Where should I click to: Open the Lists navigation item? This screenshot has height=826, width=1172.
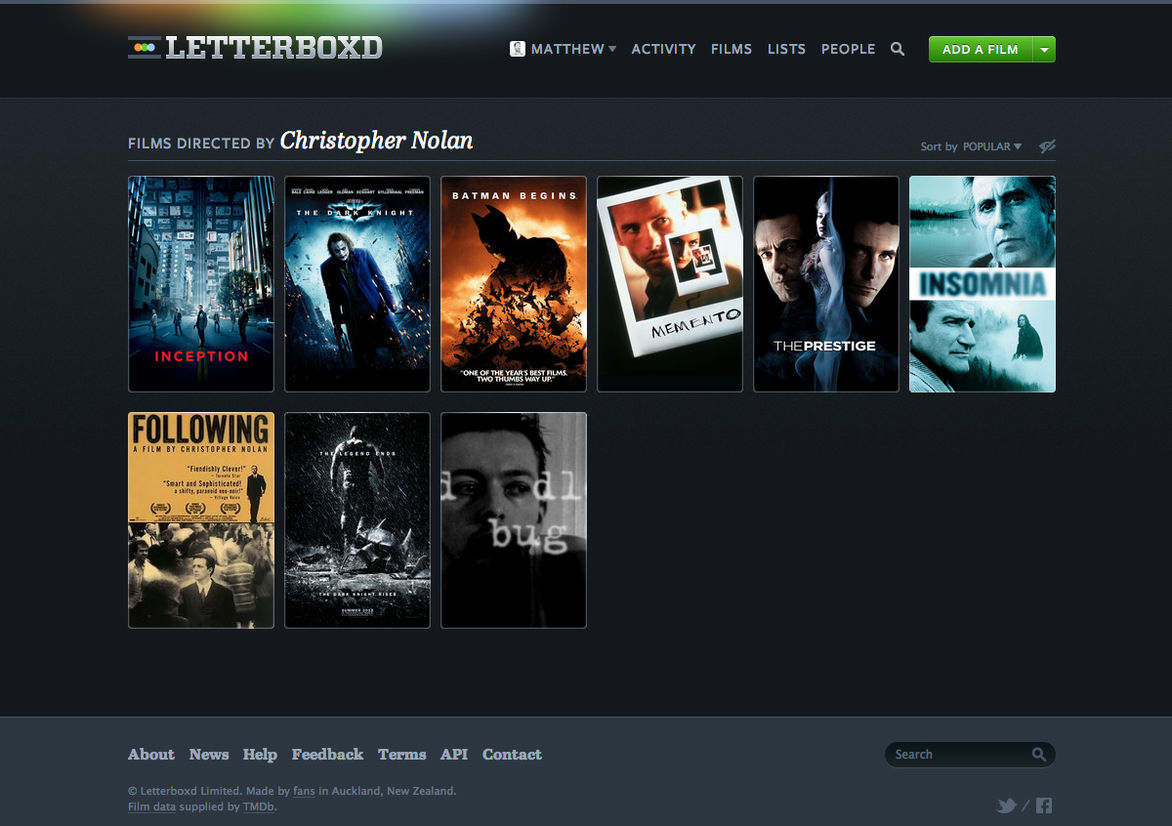pos(786,49)
